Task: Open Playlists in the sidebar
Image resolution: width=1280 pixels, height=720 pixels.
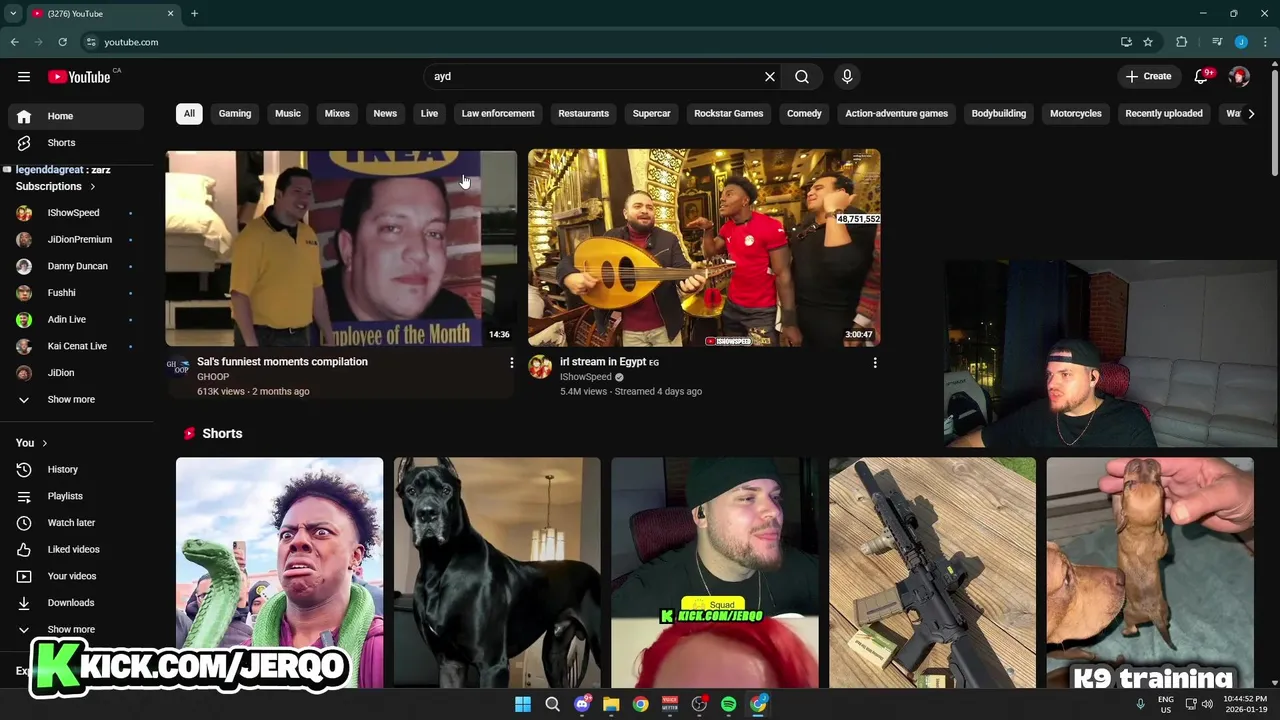Action: pos(76,496)
